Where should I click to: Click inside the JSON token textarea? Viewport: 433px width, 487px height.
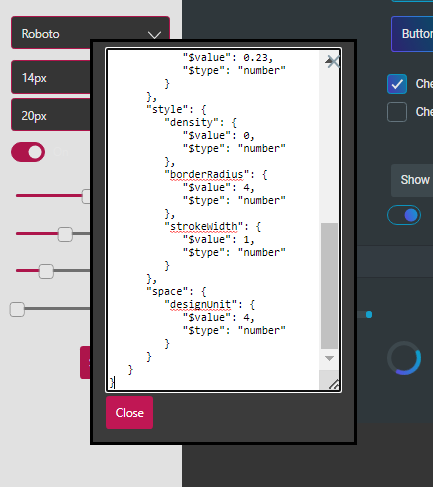pyautogui.click(x=213, y=220)
